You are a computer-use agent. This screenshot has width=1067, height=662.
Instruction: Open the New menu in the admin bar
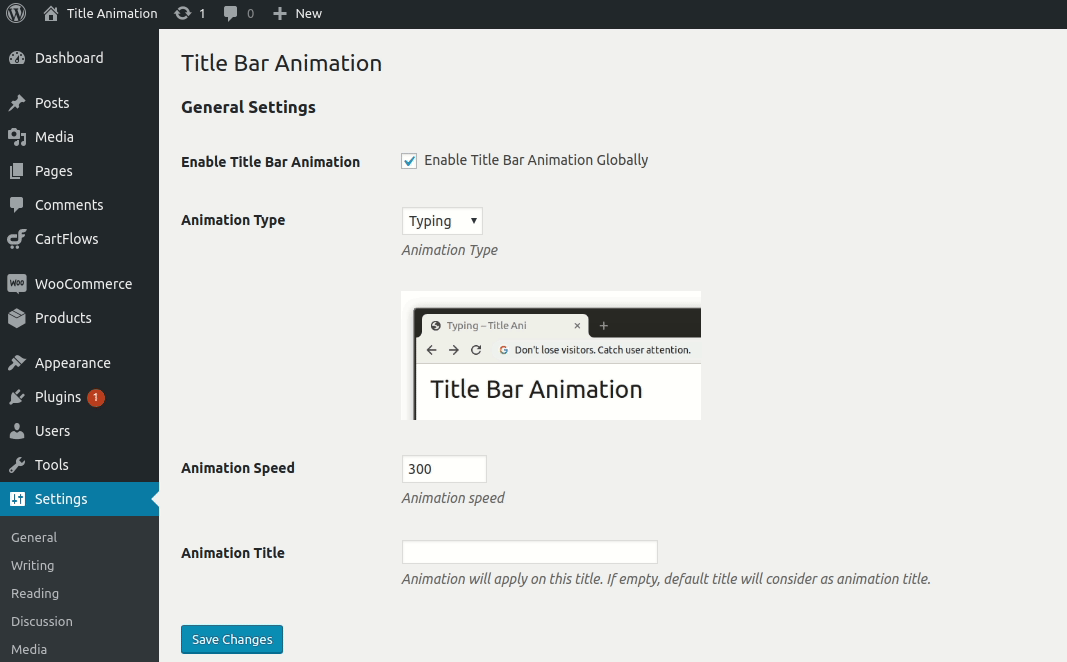tap(297, 13)
